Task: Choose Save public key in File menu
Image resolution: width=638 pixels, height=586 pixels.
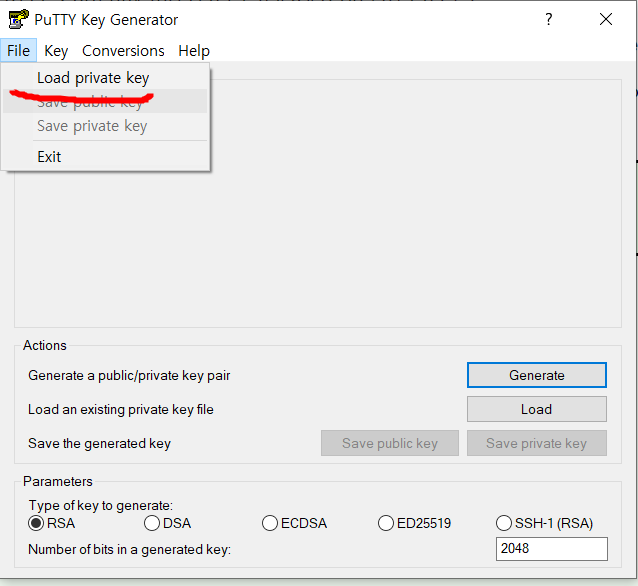Action: [x=105, y=101]
